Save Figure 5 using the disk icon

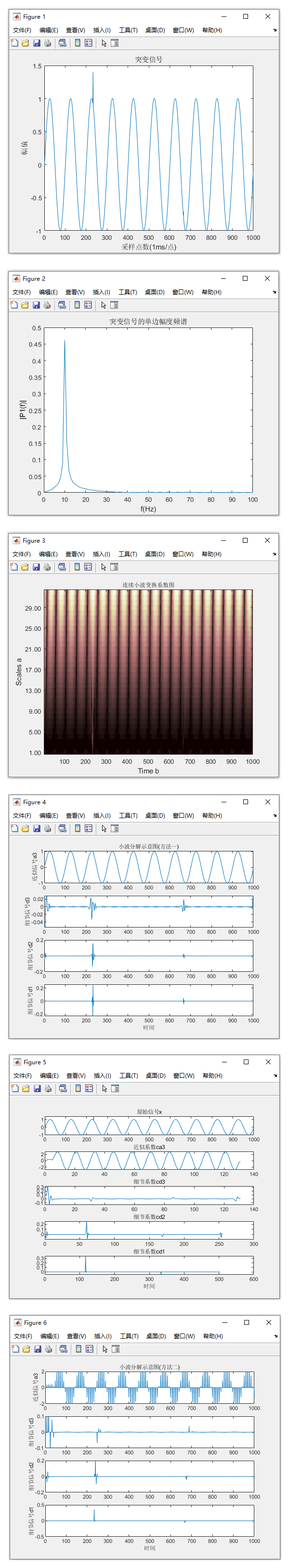(37, 1088)
